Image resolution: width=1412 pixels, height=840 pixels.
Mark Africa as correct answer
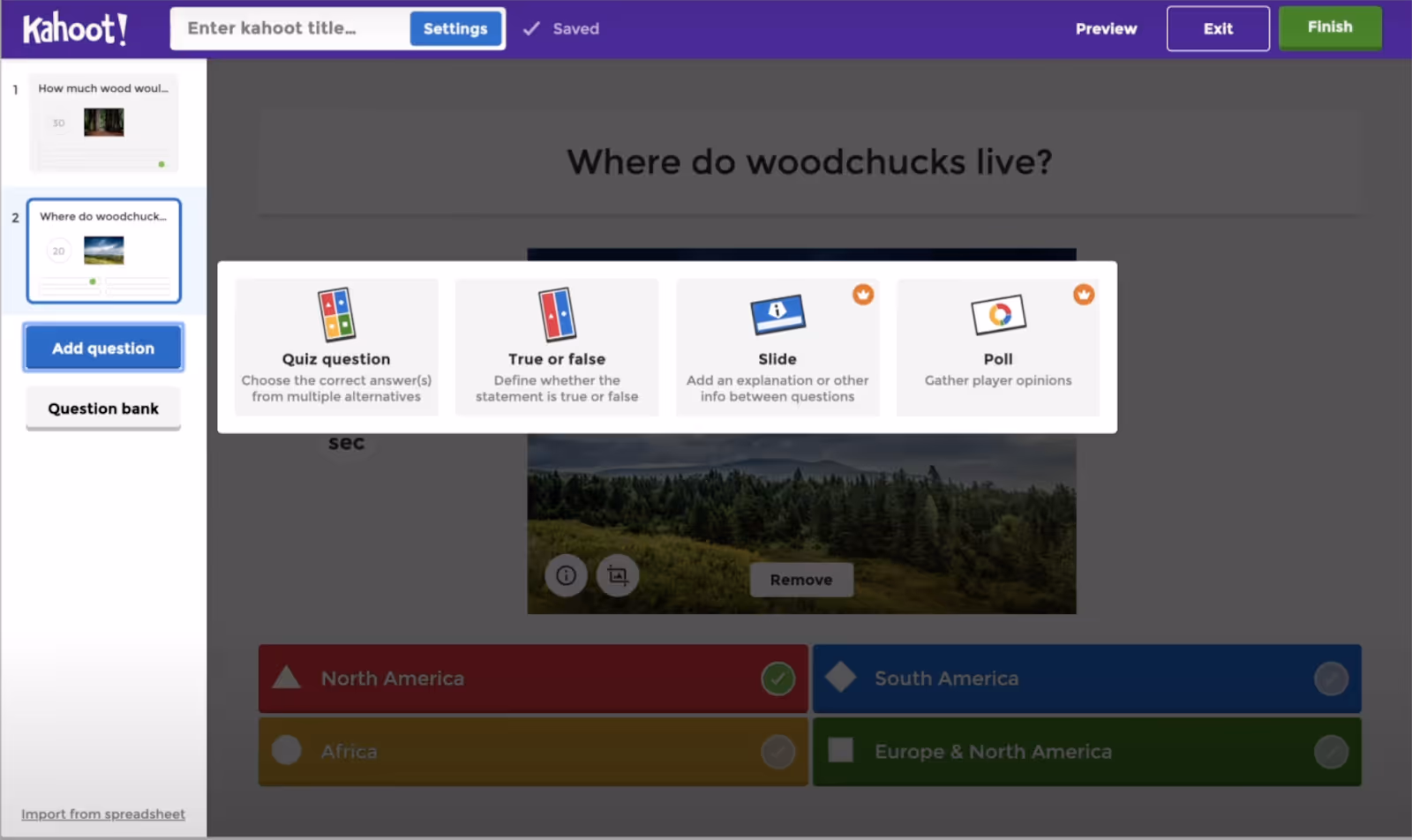click(777, 752)
